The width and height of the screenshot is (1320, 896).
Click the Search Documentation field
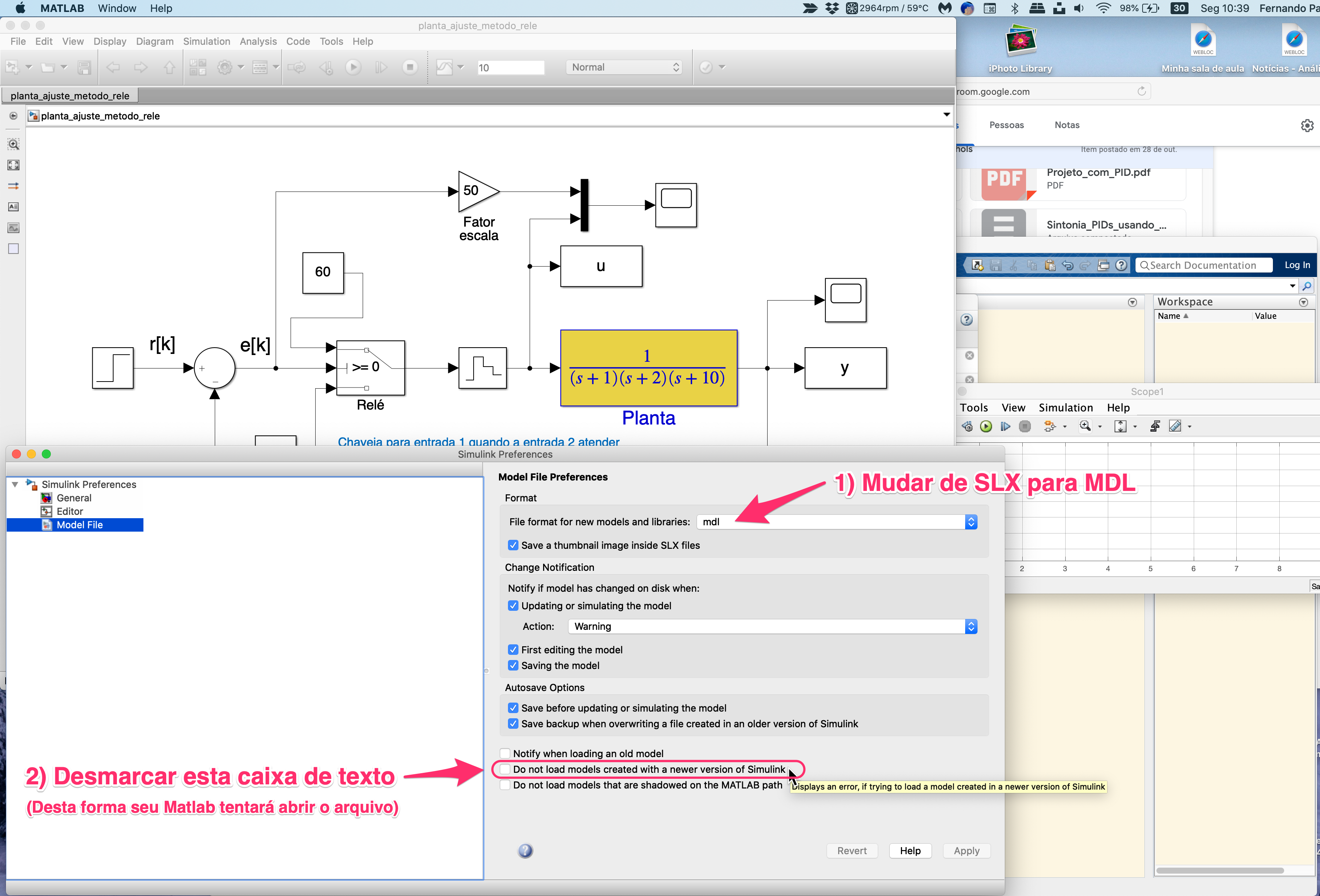pyautogui.click(x=1203, y=265)
